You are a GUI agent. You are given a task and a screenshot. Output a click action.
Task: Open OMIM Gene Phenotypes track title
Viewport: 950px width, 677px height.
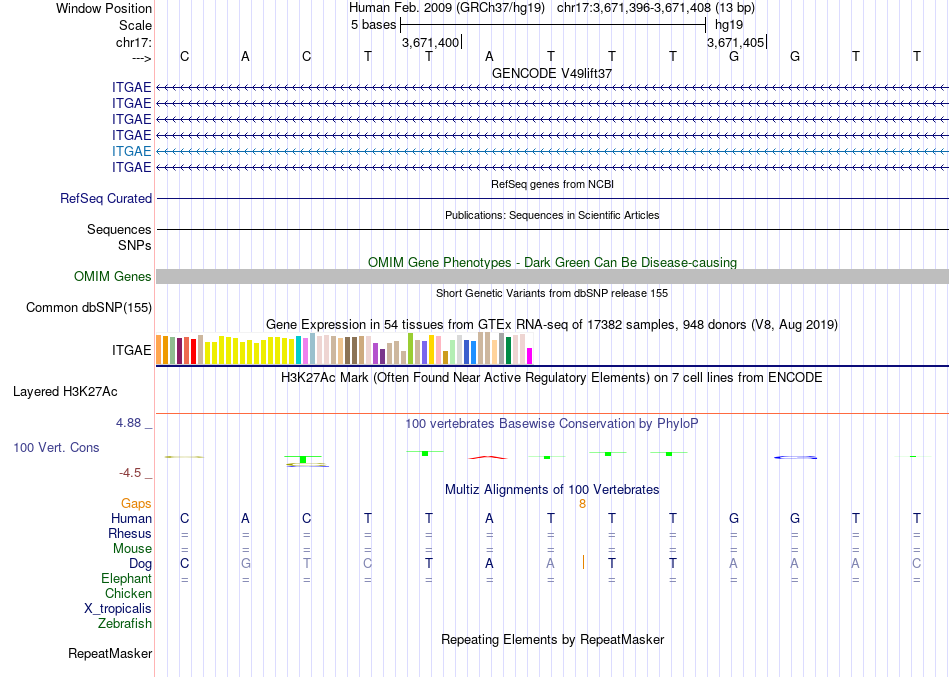click(x=552, y=262)
